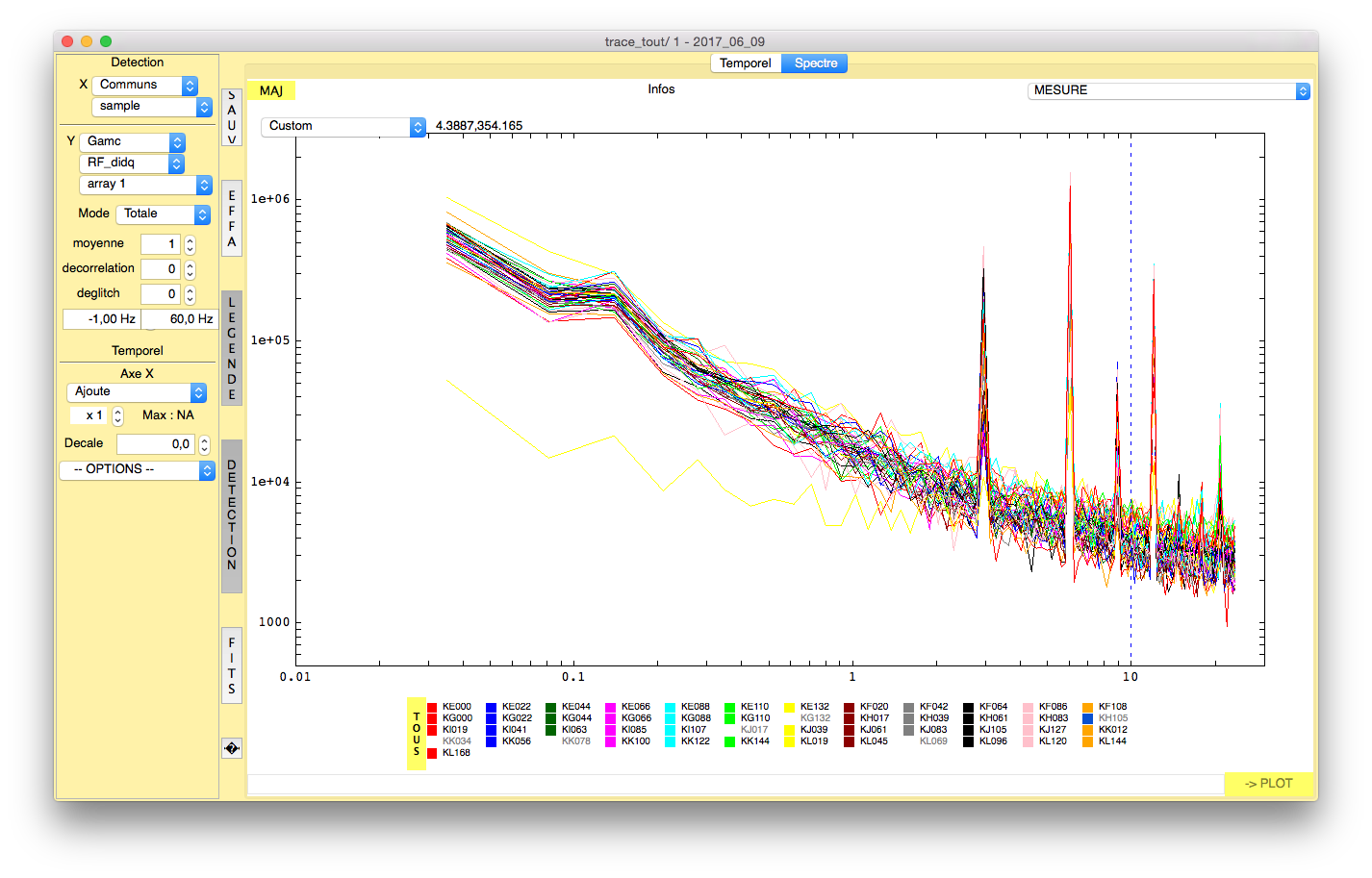Click the red KE000 color swatch
Viewport: 1372px width, 878px height.
tap(432, 707)
